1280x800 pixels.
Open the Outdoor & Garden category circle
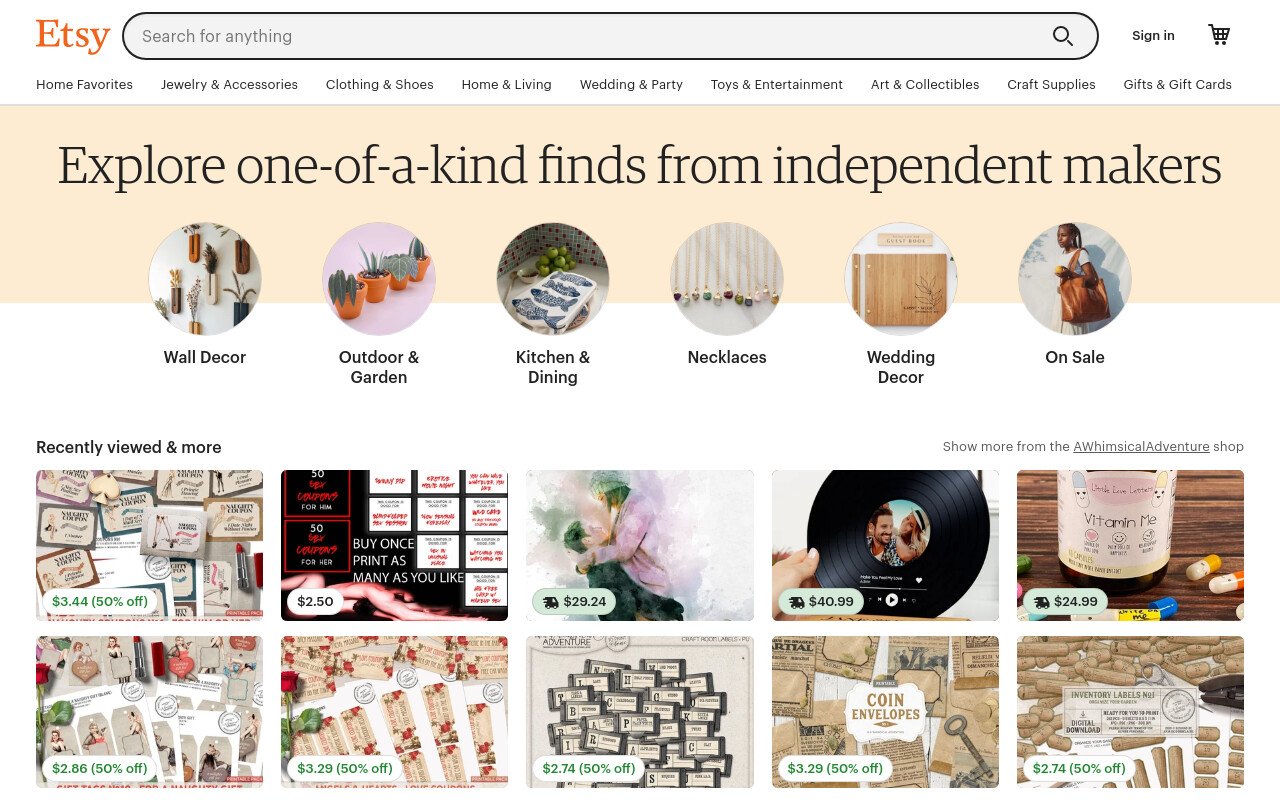click(x=379, y=279)
